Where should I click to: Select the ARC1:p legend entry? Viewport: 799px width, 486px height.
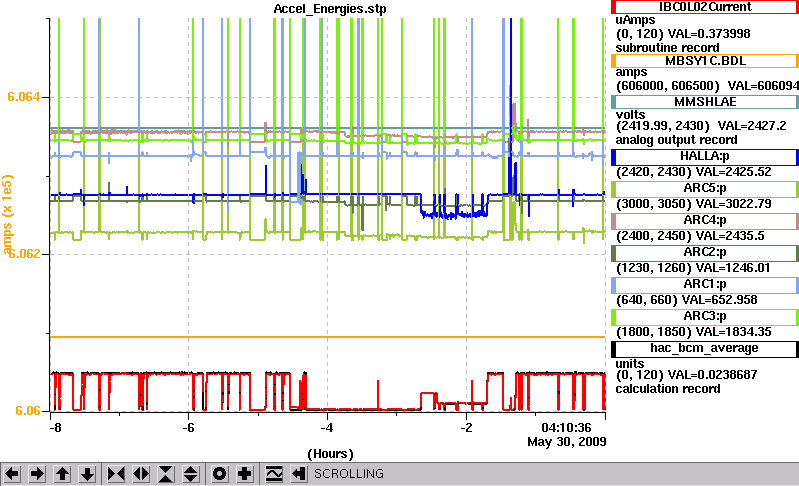click(x=705, y=285)
